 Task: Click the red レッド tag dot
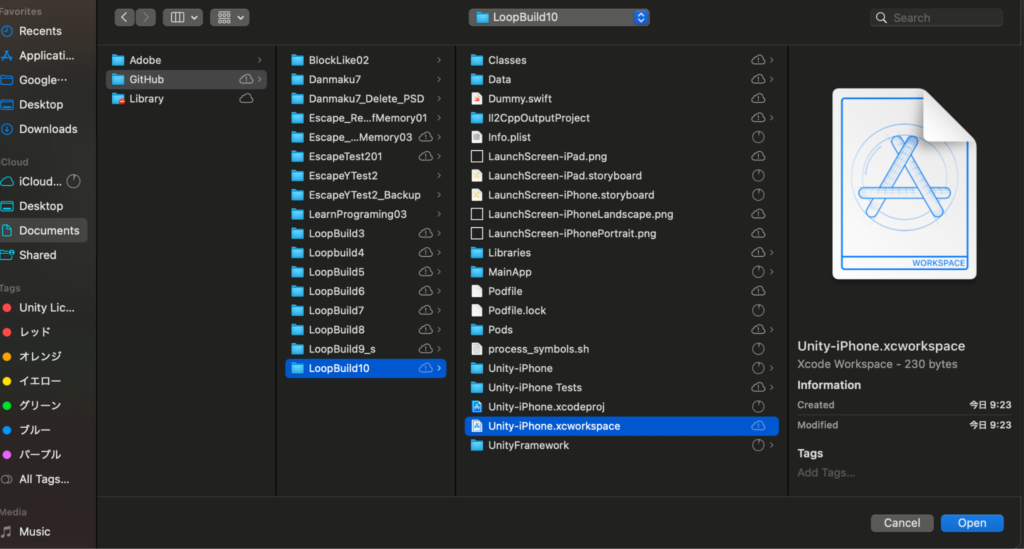pos(8,332)
